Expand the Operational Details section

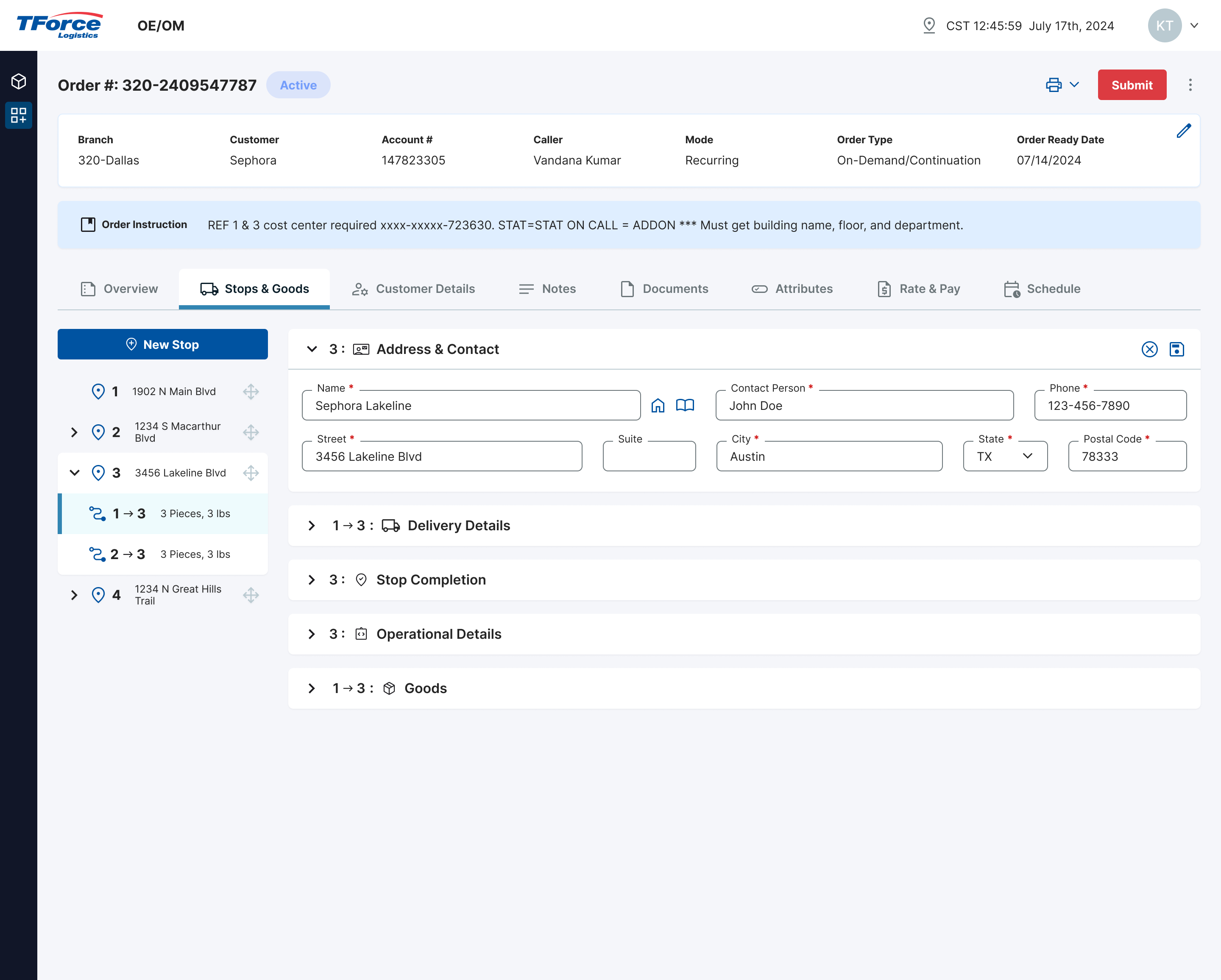[312, 634]
